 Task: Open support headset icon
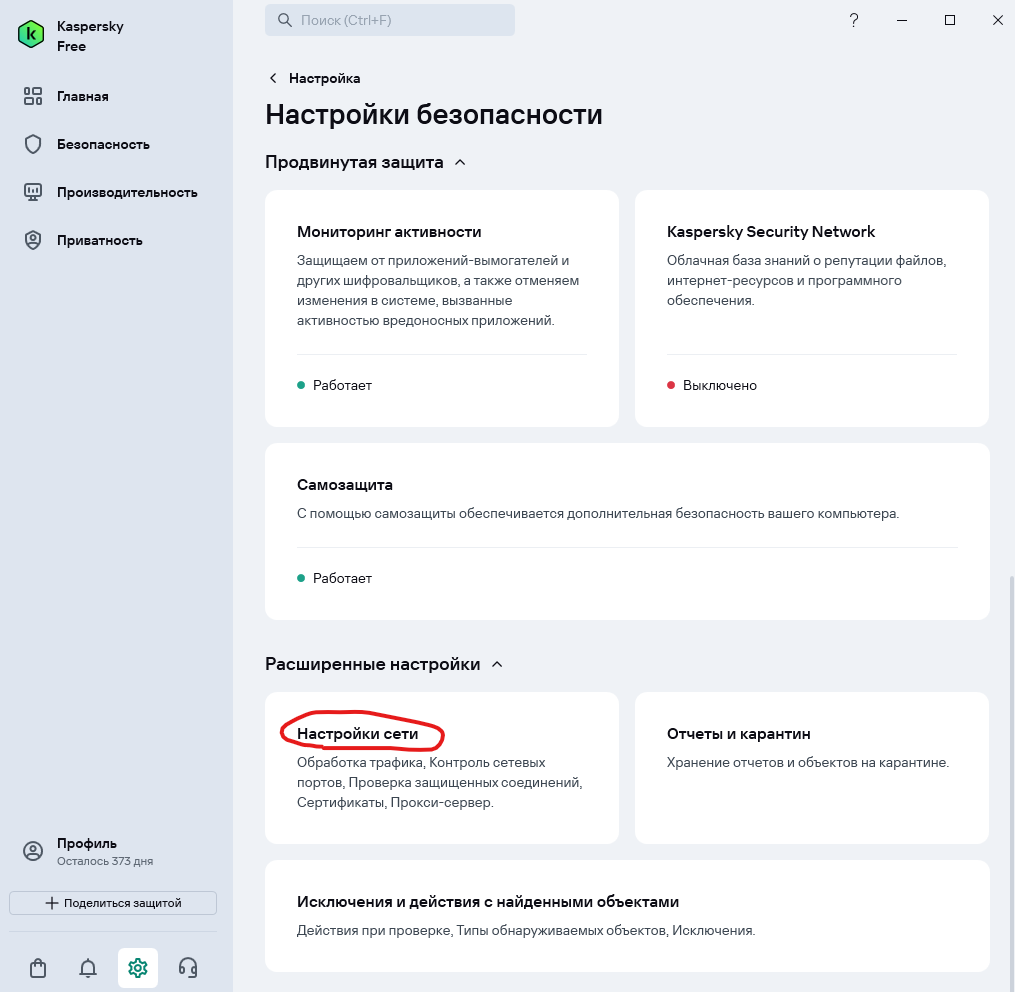pos(187,967)
